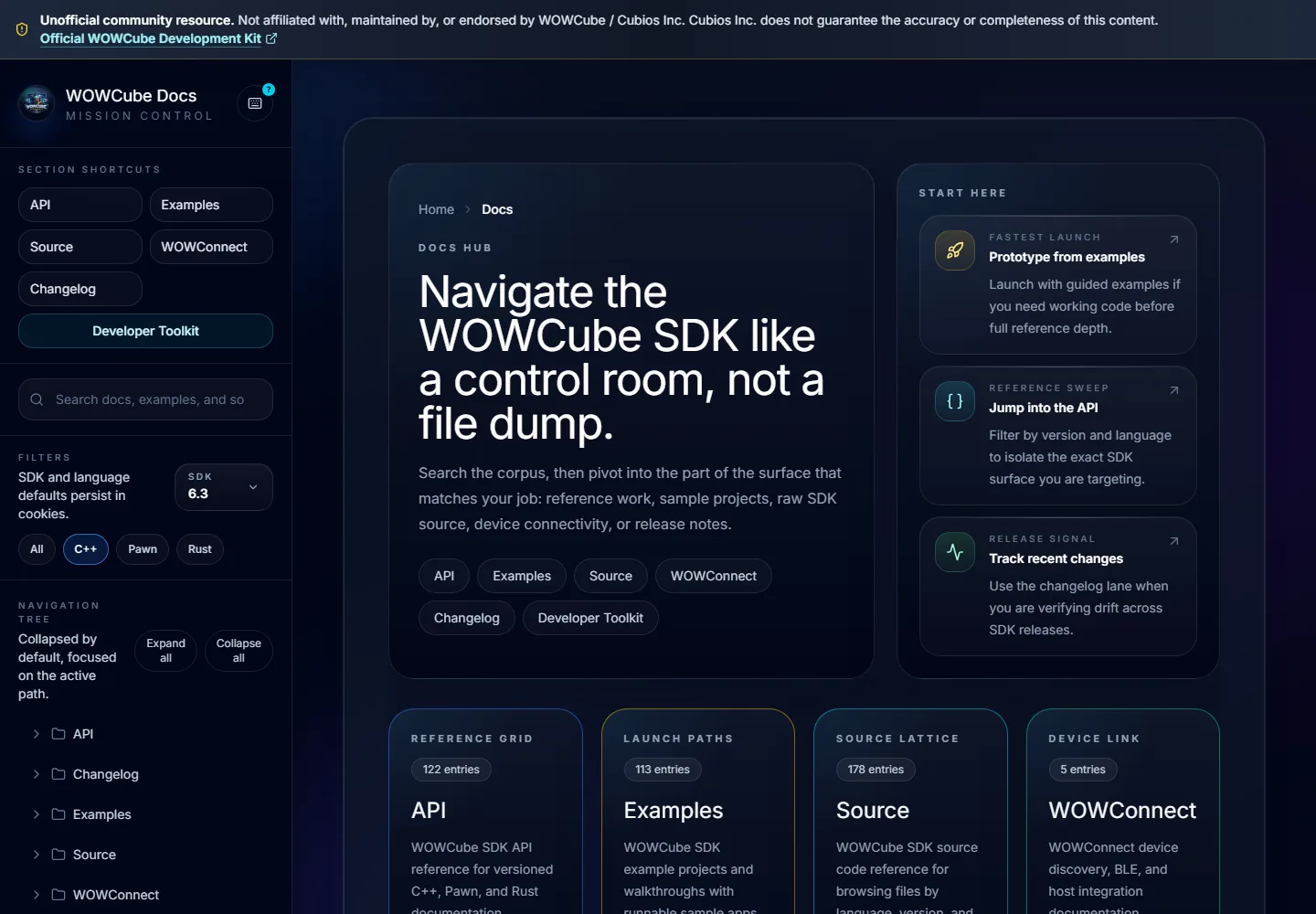
Task: Open the WOWConnect section shortcut in sidebar
Action: tap(211, 247)
